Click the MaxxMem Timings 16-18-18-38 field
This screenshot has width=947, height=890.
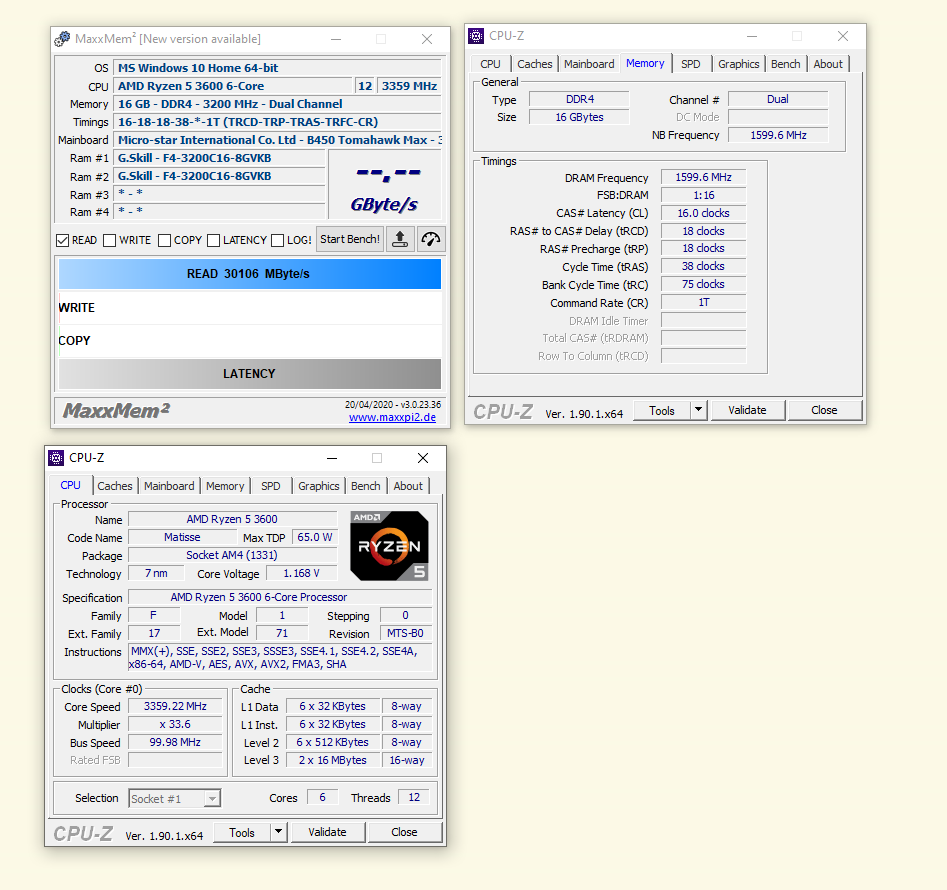tap(278, 122)
